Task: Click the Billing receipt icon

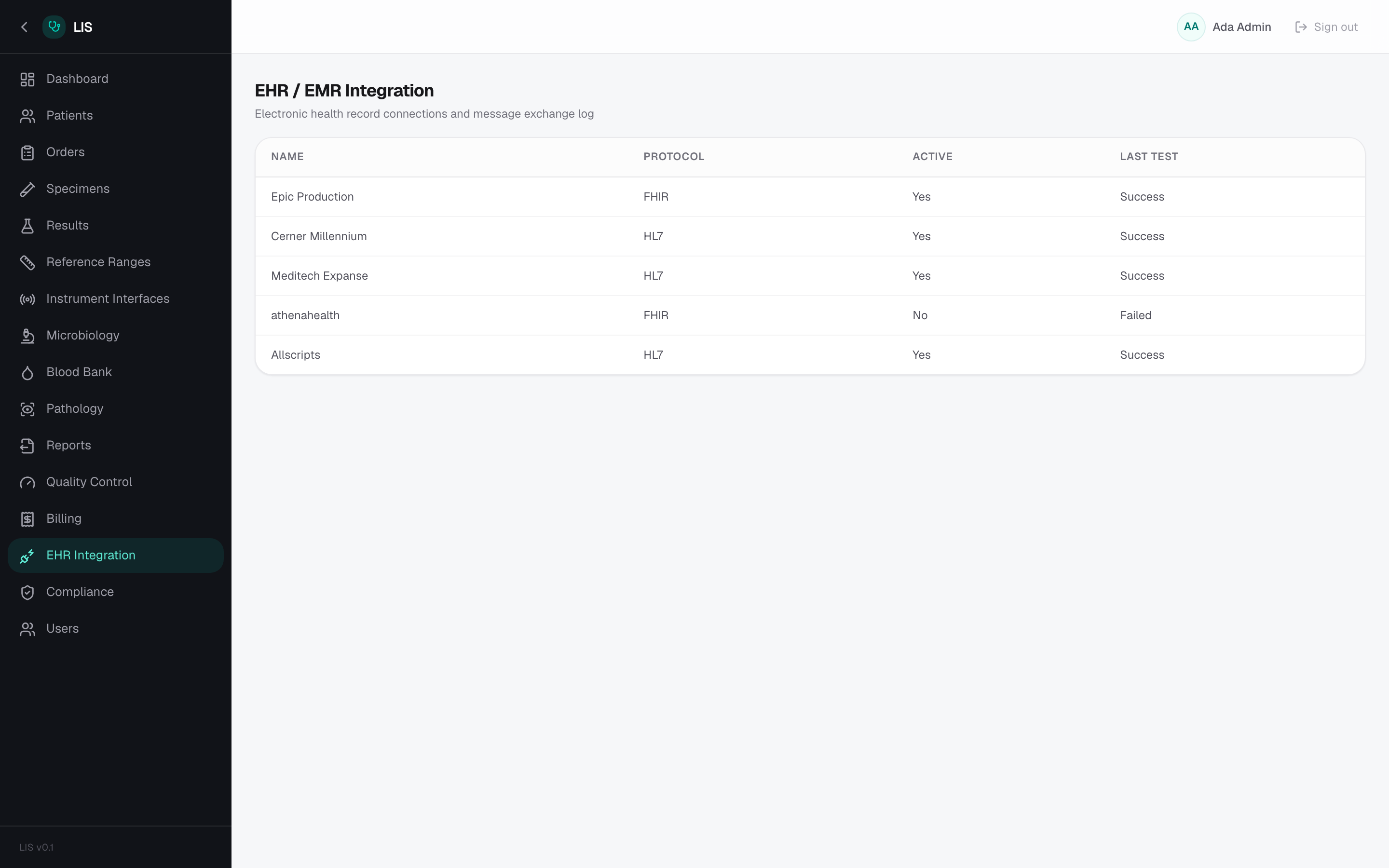Action: 27,519
